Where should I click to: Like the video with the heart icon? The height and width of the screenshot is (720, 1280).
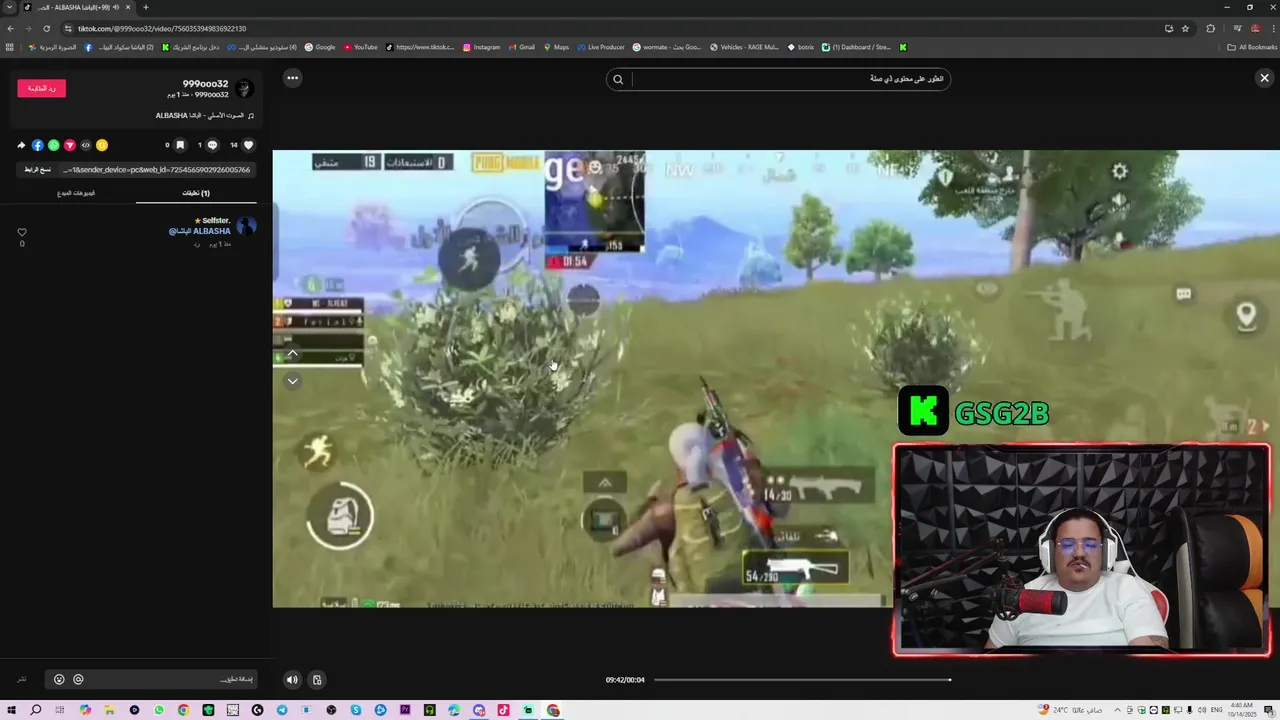(249, 145)
